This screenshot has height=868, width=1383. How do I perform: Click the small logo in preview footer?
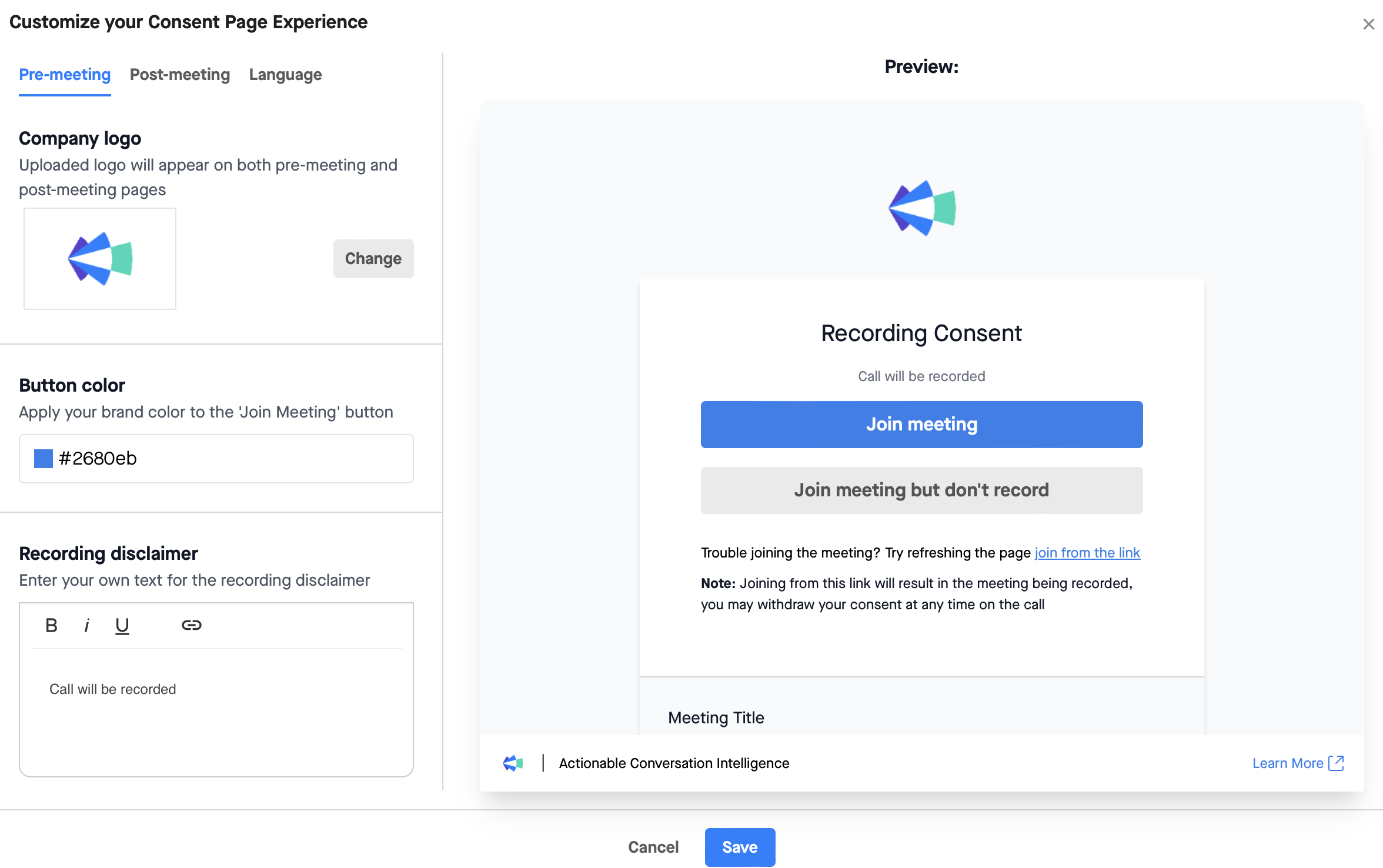513,763
